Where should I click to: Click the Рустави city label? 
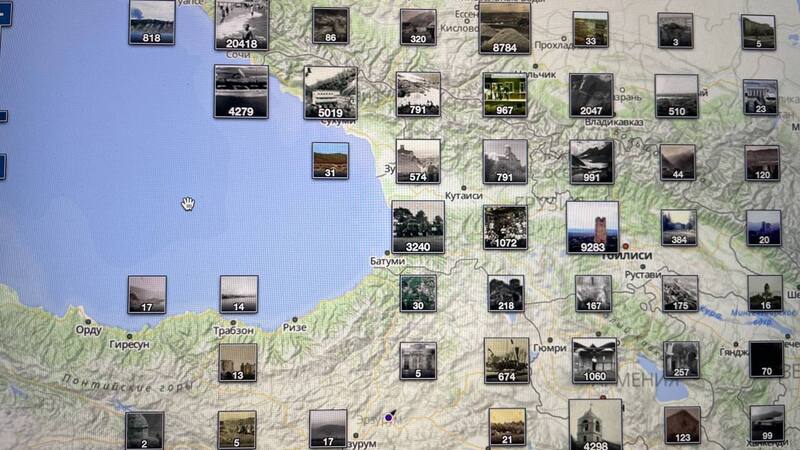click(643, 274)
